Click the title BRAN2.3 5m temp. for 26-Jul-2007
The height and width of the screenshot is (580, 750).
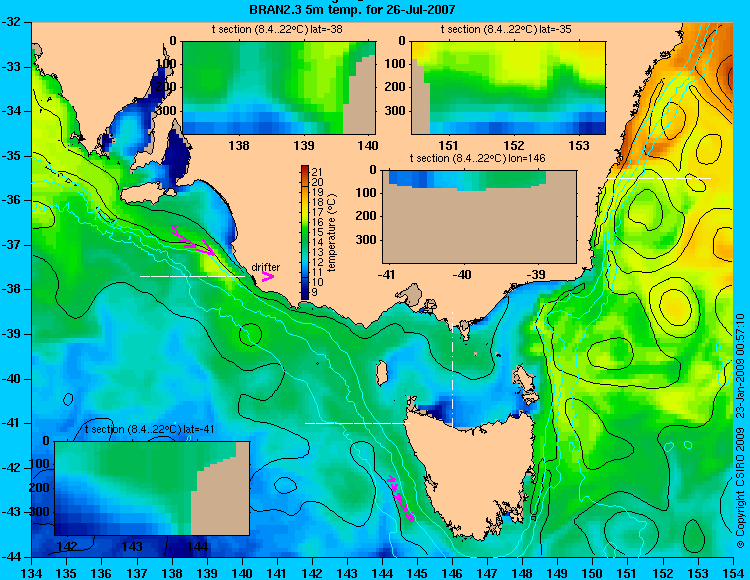[x=352, y=9]
